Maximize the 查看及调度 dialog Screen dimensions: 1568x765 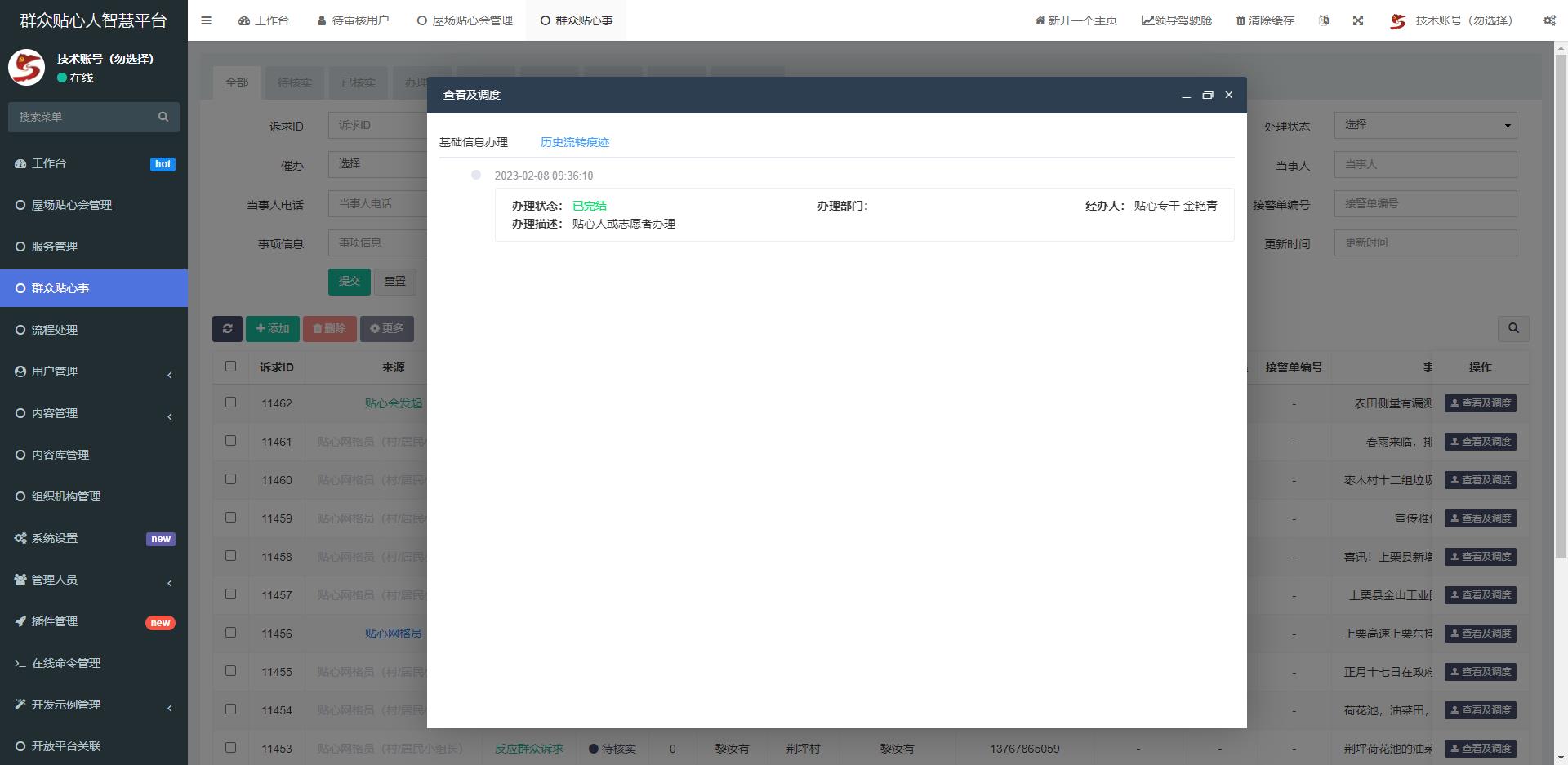pos(1208,95)
